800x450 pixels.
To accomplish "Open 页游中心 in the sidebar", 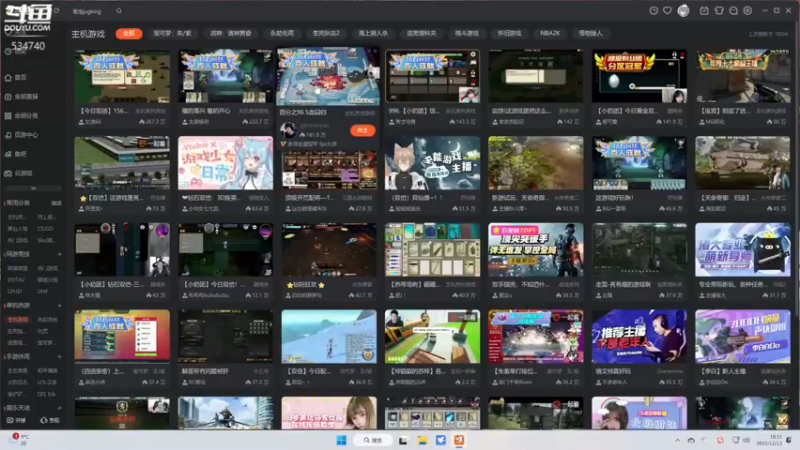I will [x=21, y=135].
